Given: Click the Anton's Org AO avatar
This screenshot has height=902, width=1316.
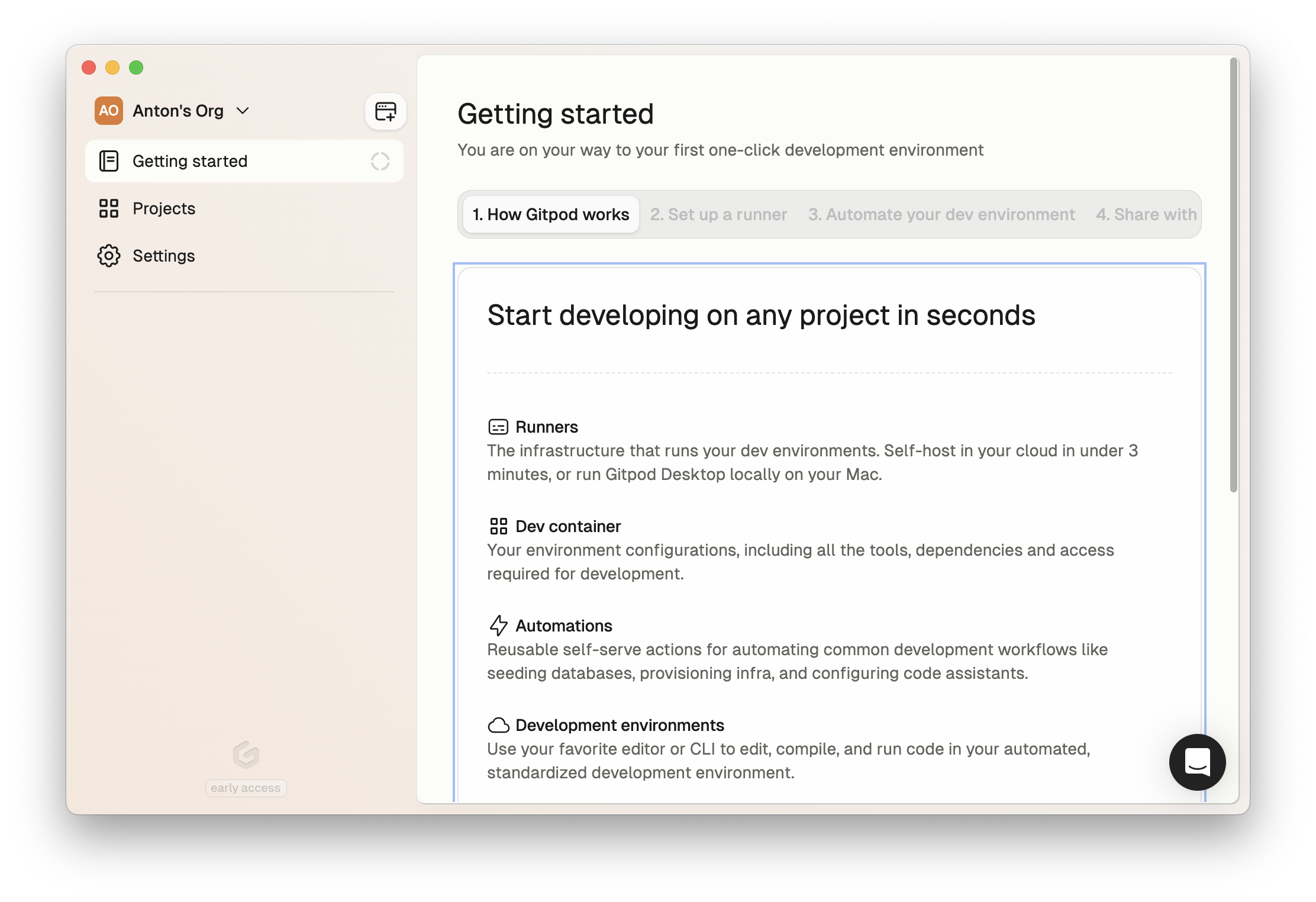Looking at the screenshot, I should click(x=109, y=111).
